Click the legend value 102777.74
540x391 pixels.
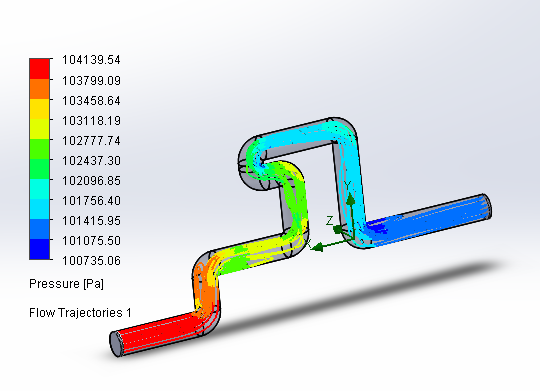[x=91, y=141]
